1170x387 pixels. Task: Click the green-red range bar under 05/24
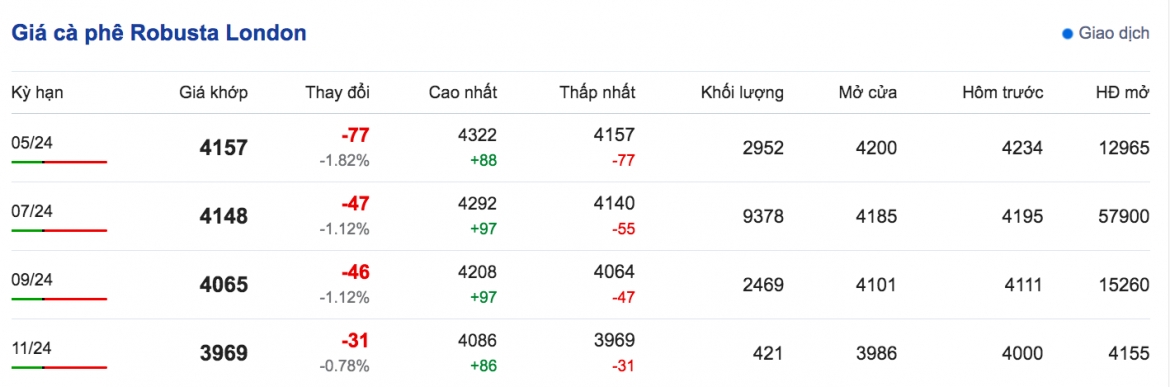pos(59,162)
